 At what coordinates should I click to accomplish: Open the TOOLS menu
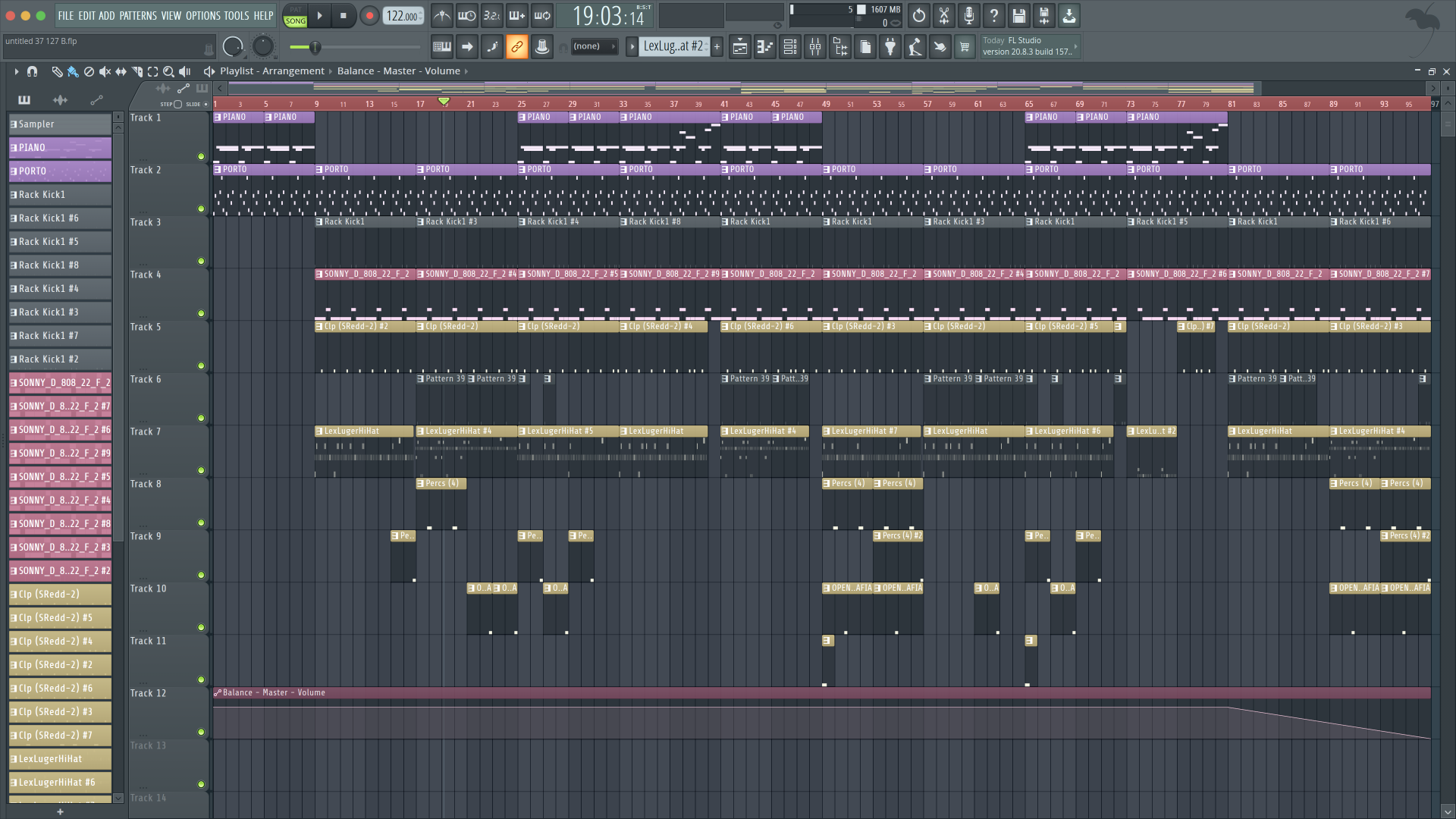pos(236,15)
